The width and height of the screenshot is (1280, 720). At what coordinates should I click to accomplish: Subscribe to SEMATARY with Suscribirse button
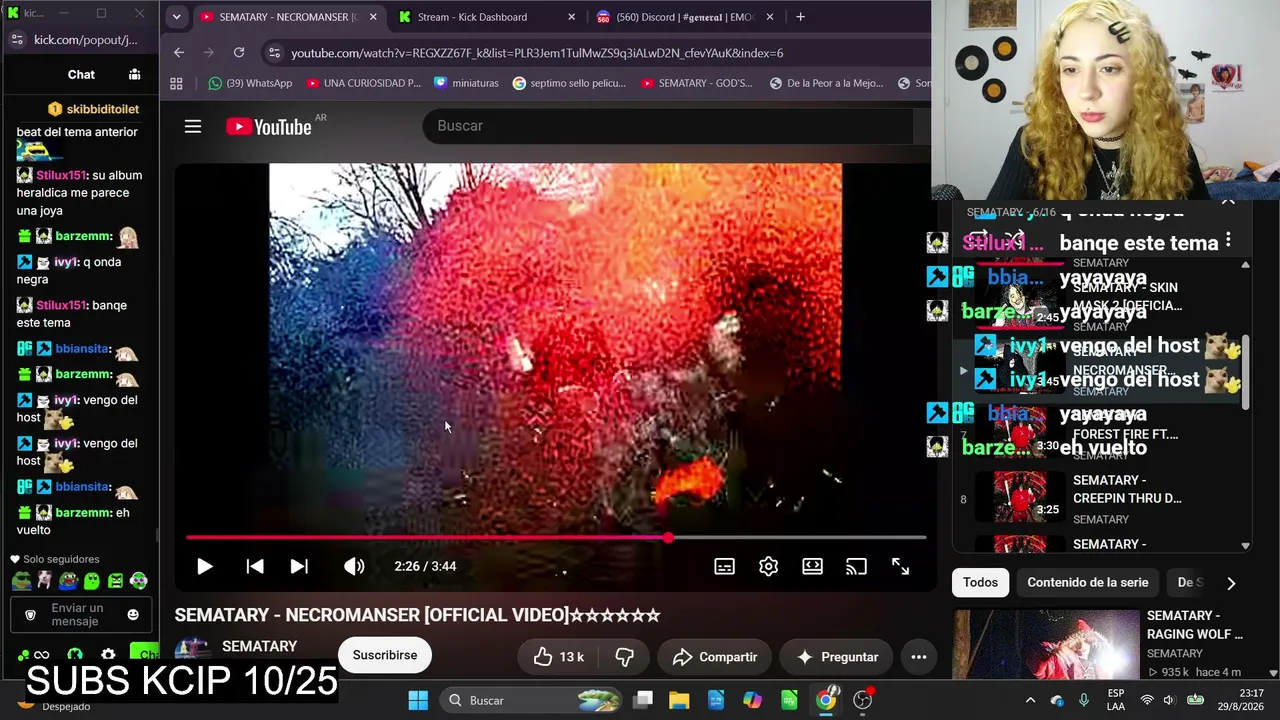[x=385, y=655]
